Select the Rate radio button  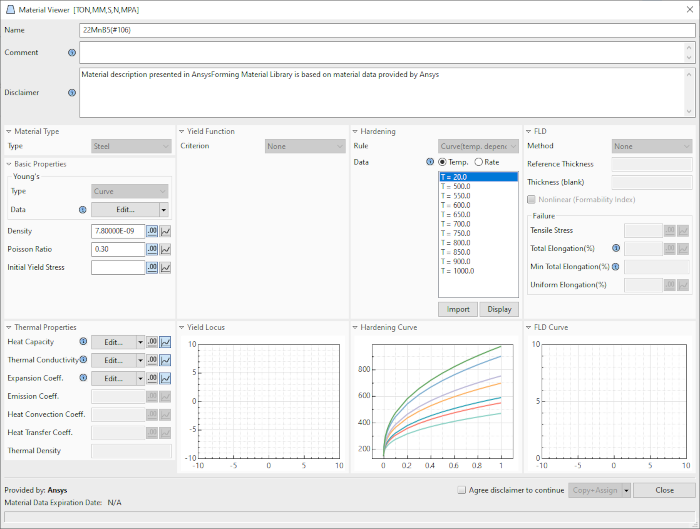click(479, 162)
